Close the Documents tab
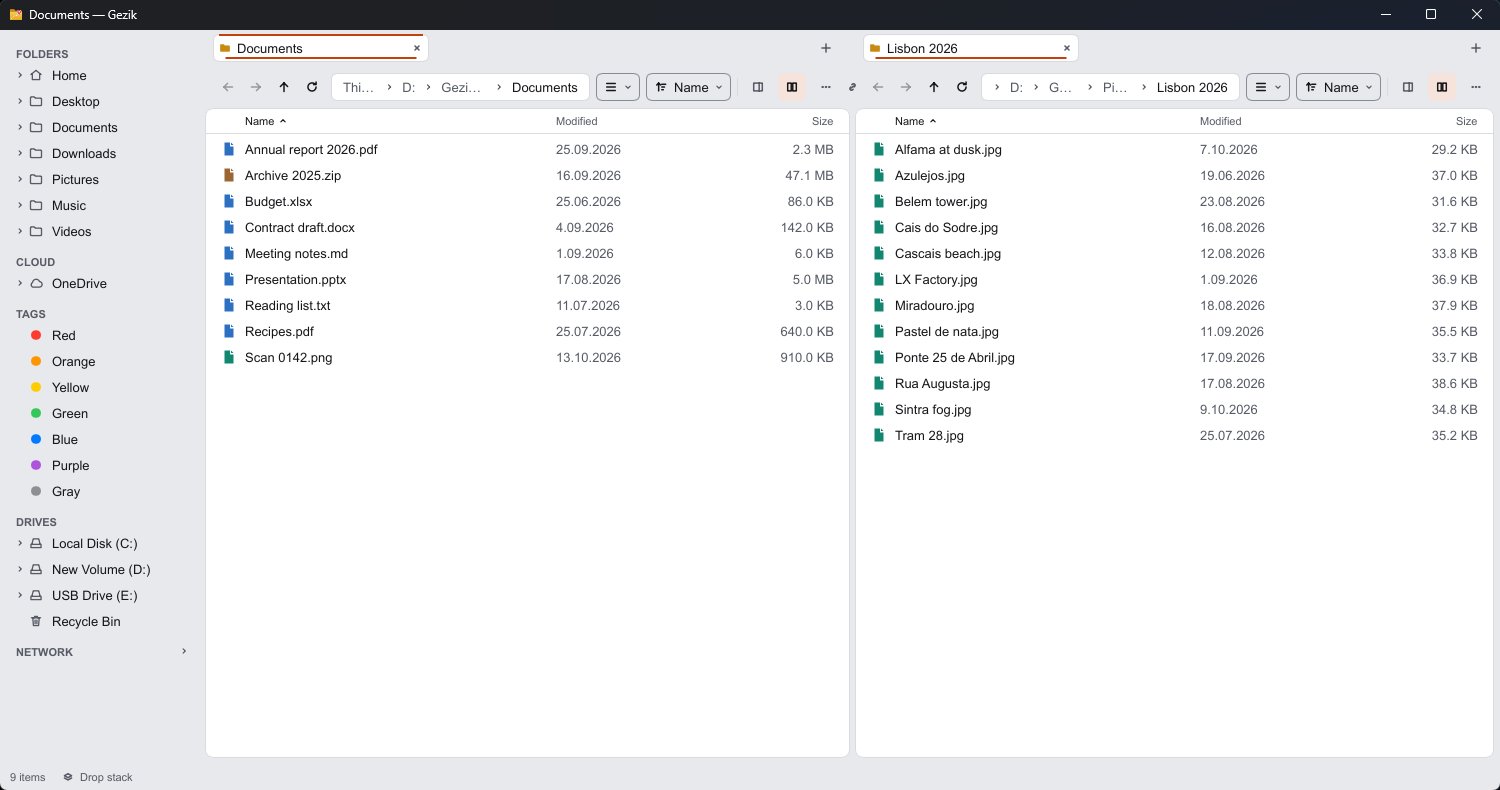The height and width of the screenshot is (790, 1500). click(x=417, y=48)
